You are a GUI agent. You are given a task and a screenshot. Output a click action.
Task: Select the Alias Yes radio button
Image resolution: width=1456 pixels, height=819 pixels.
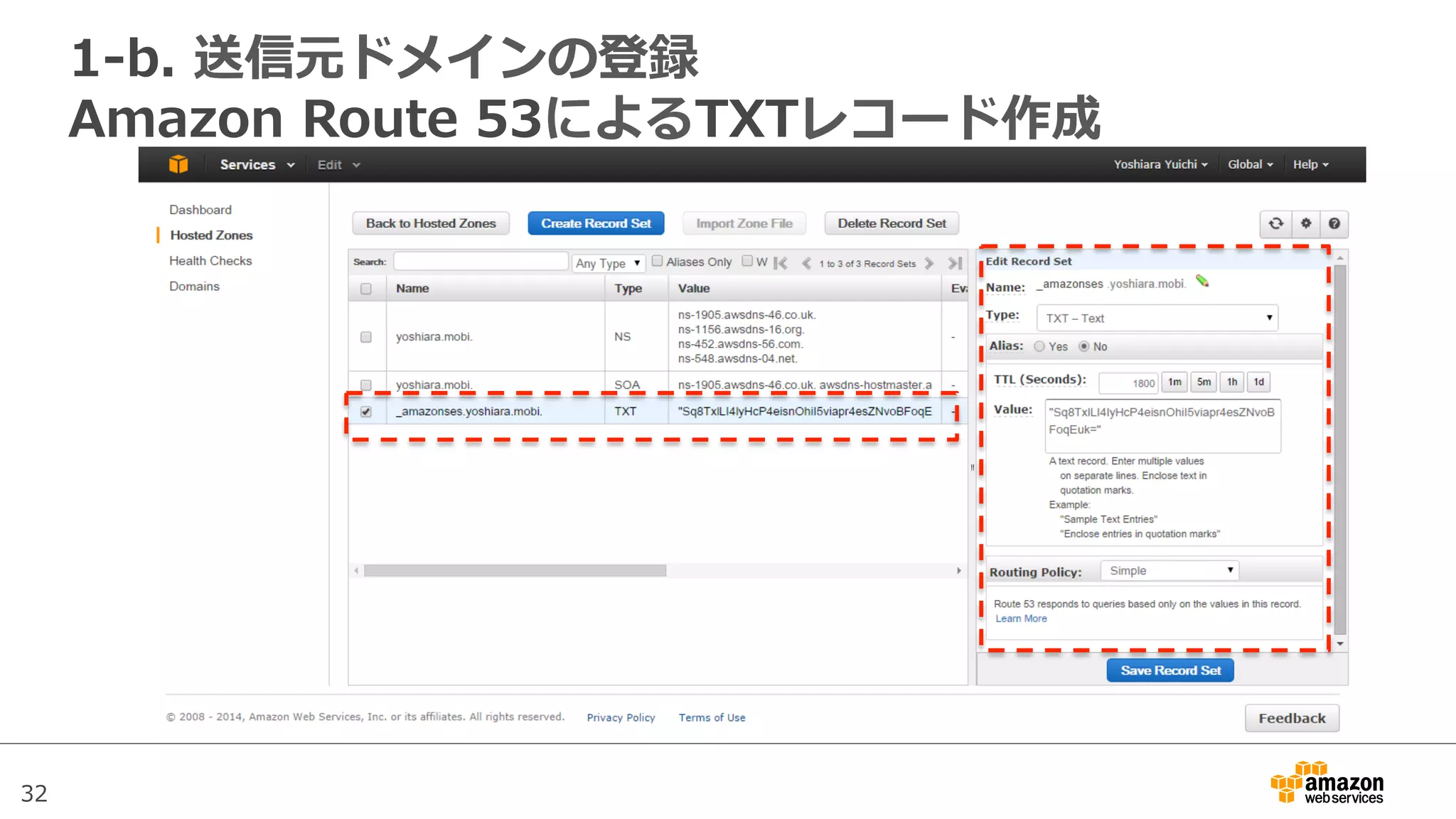click(x=1039, y=346)
